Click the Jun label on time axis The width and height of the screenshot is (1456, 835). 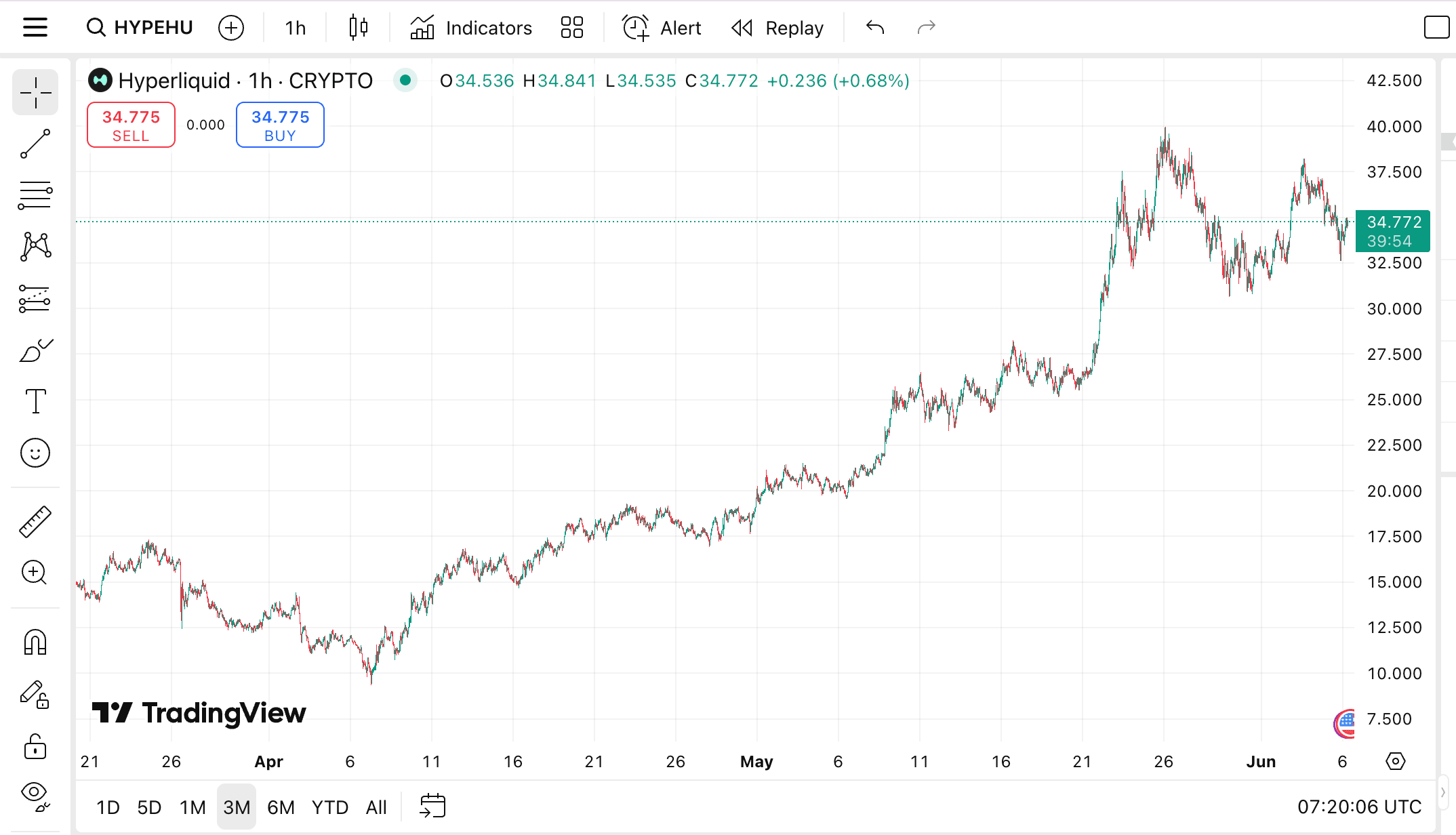[1261, 762]
